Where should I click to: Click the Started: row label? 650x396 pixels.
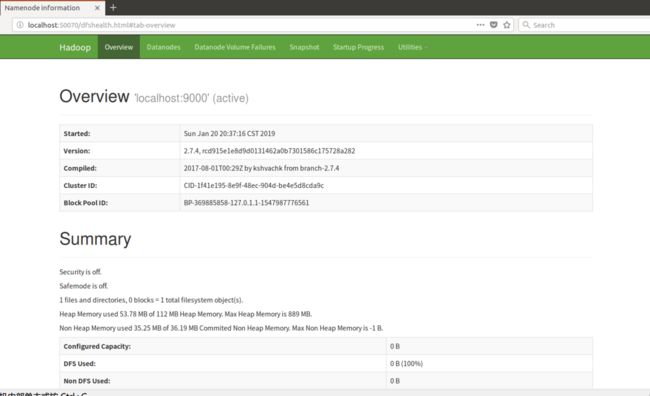click(77, 134)
